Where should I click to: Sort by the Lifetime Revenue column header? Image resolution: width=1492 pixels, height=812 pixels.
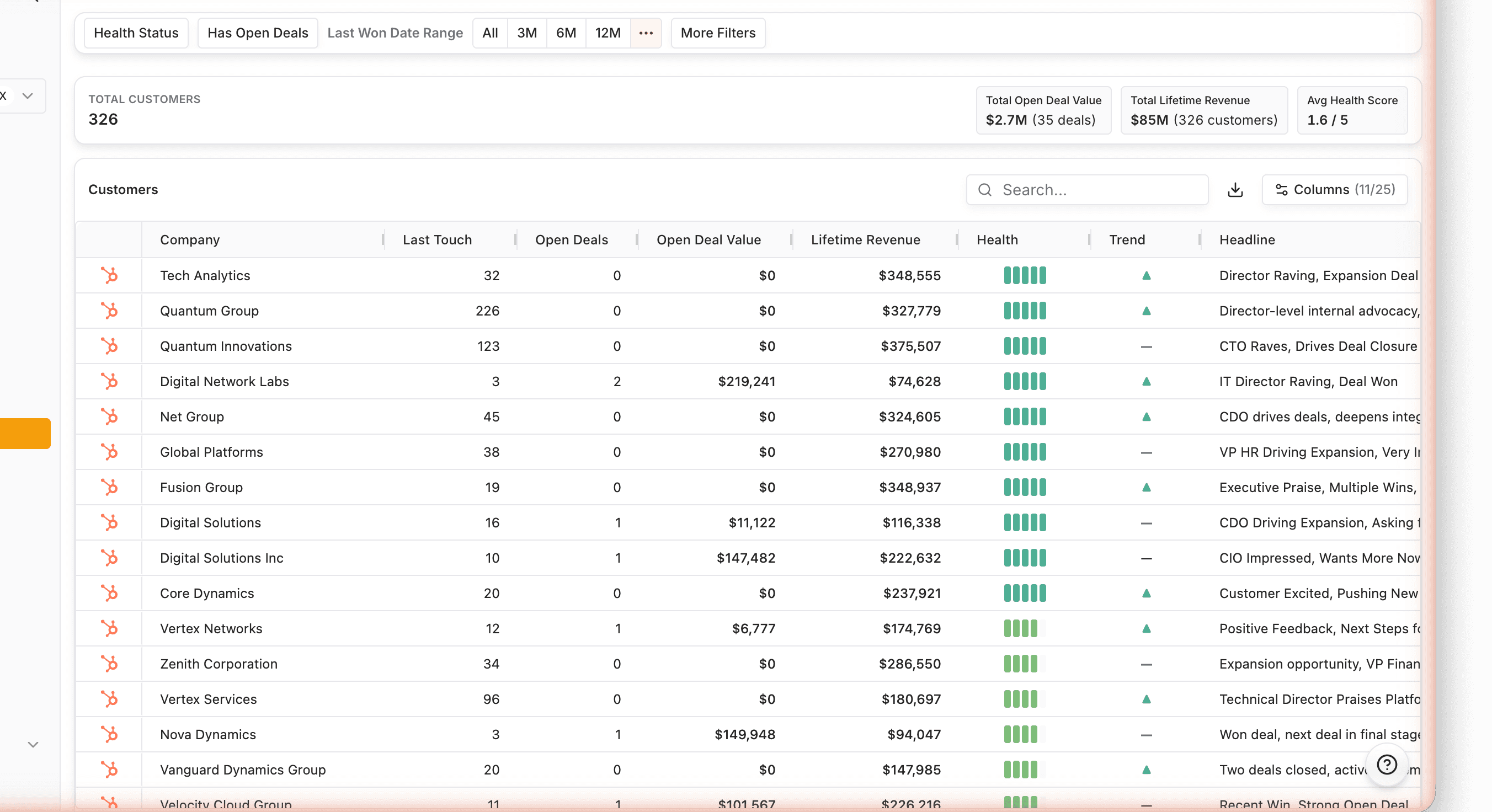pyautogui.click(x=865, y=240)
